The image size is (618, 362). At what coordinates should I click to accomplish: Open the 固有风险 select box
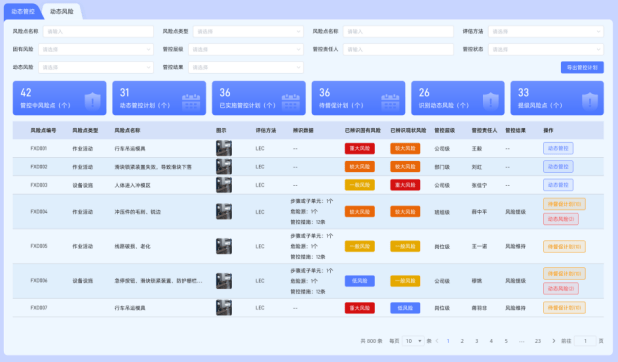point(96,49)
